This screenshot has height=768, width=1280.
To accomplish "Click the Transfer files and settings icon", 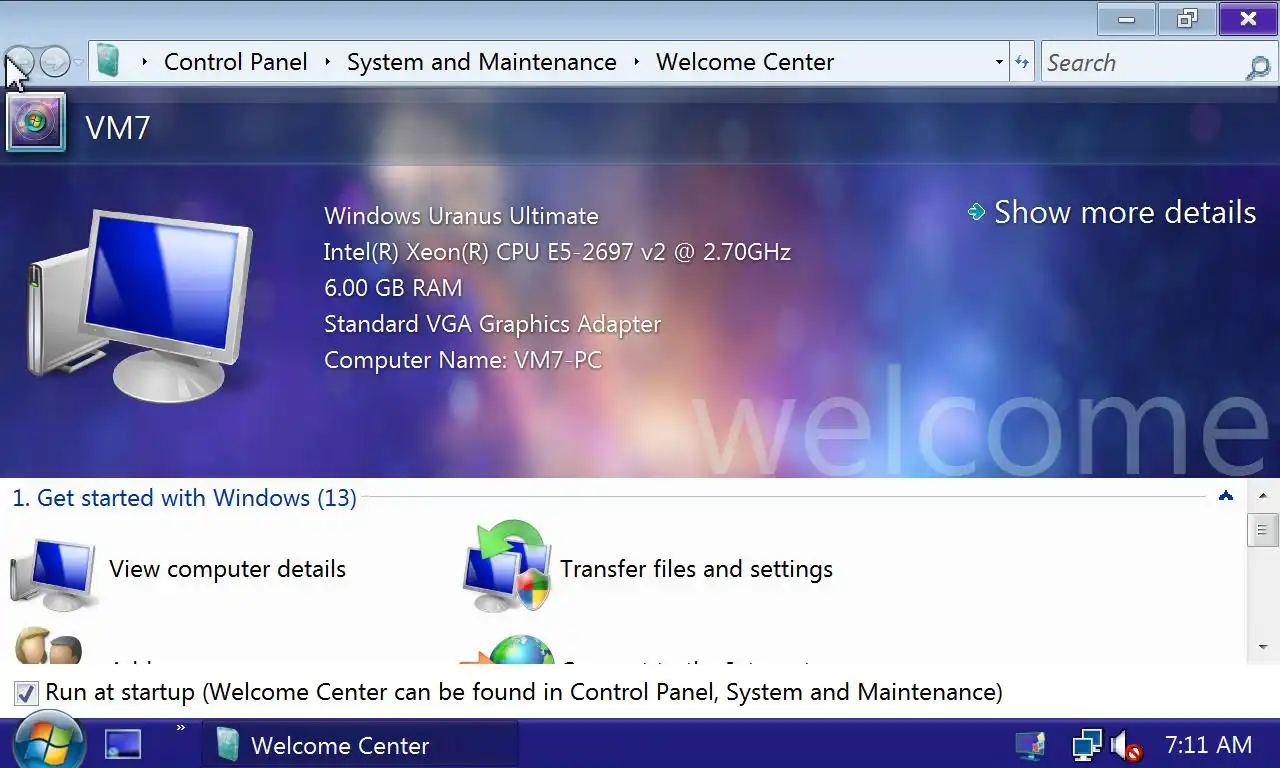I will click(x=507, y=566).
